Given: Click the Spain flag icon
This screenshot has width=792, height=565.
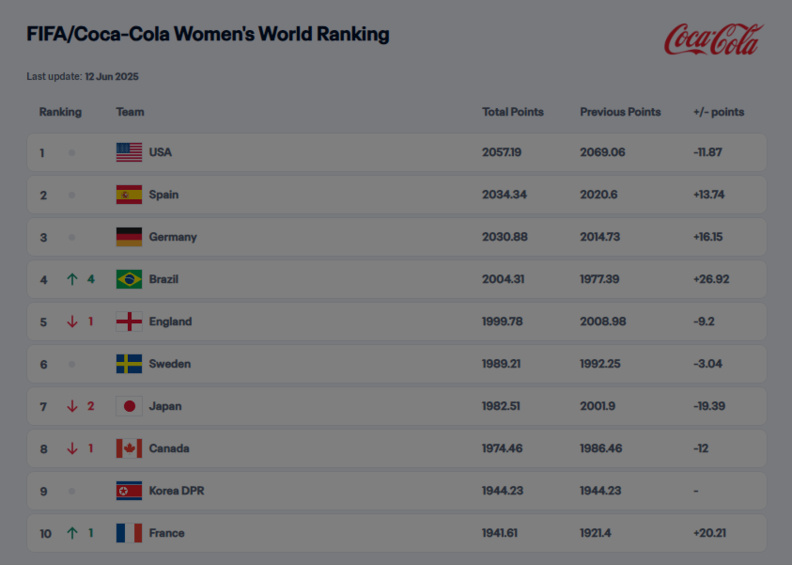Looking at the screenshot, I should pos(129,195).
